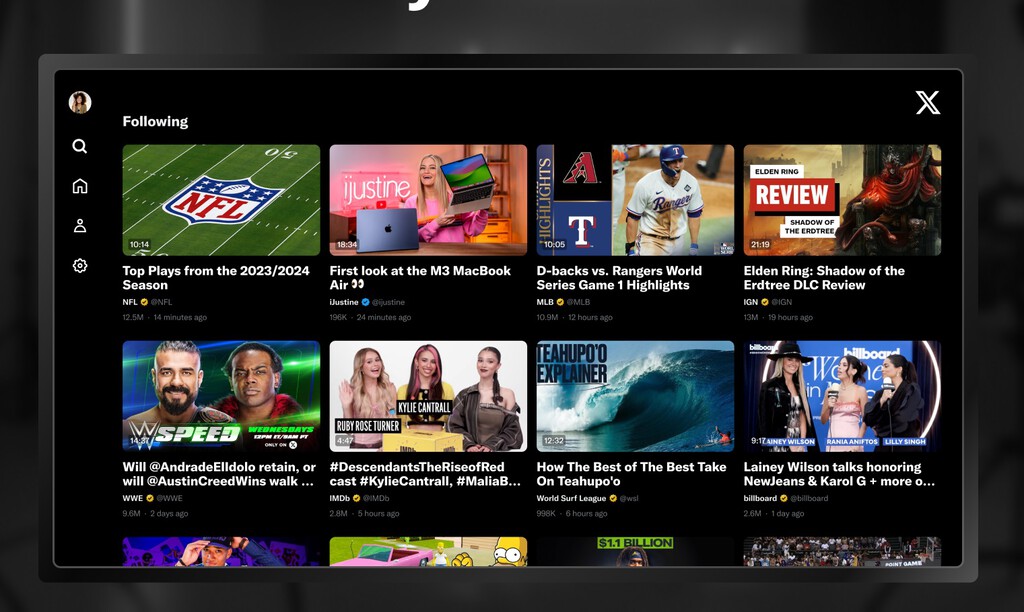Viewport: 1024px width, 612px height.
Task: Click the verified badge next to MLB
Action: pos(560,302)
